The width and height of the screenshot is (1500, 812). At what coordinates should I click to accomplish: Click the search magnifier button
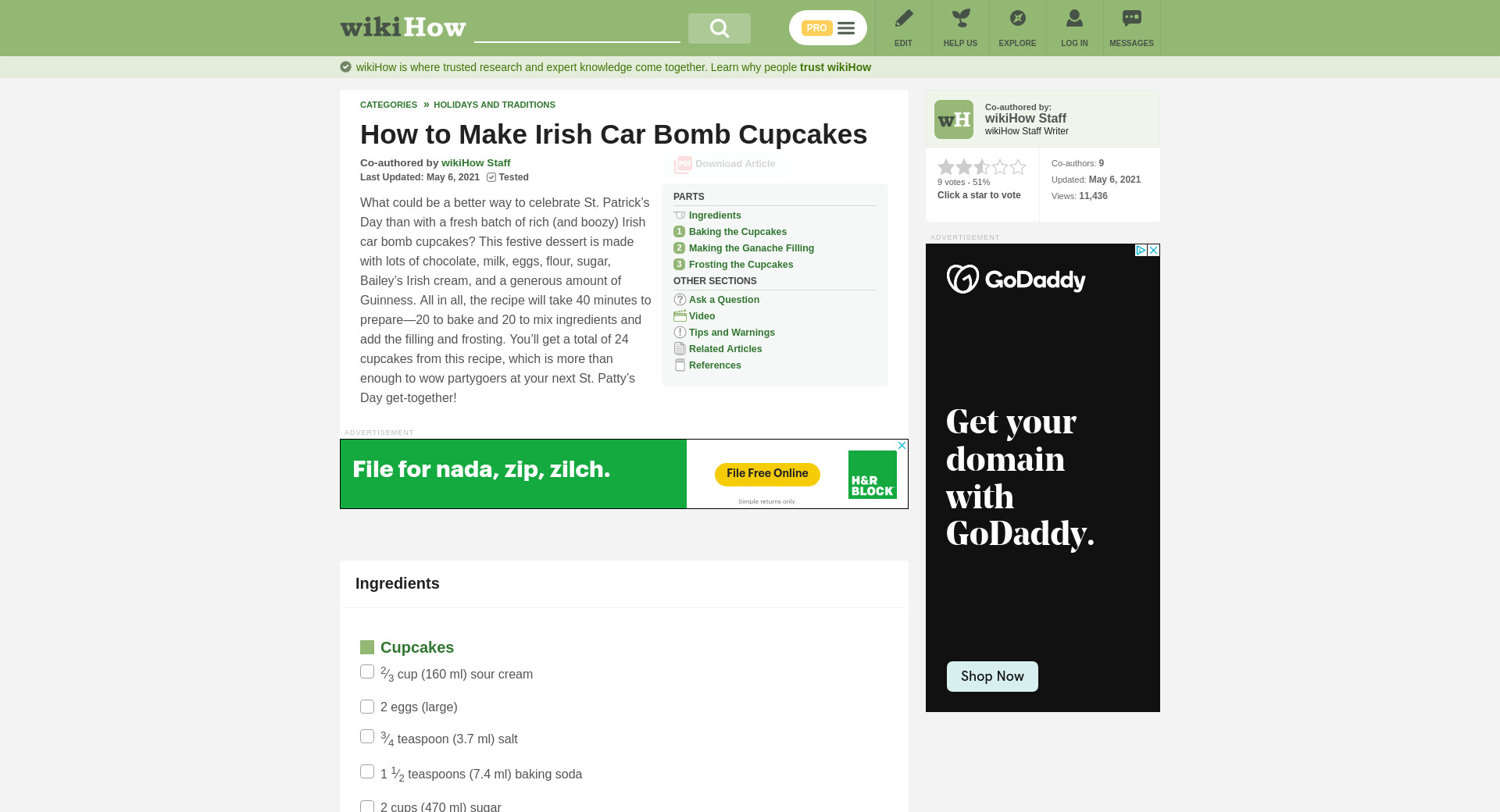pyautogui.click(x=719, y=28)
